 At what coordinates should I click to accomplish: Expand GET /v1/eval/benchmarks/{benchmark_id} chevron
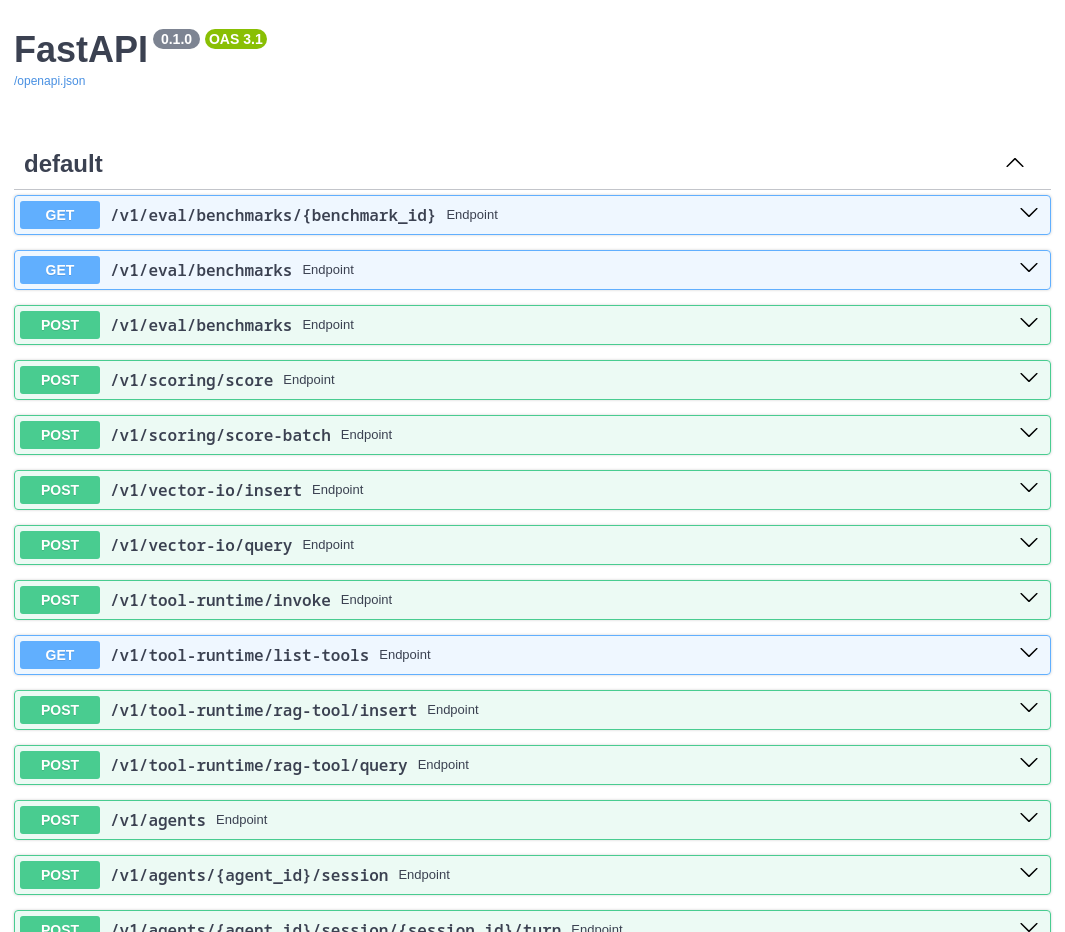[x=1028, y=214]
